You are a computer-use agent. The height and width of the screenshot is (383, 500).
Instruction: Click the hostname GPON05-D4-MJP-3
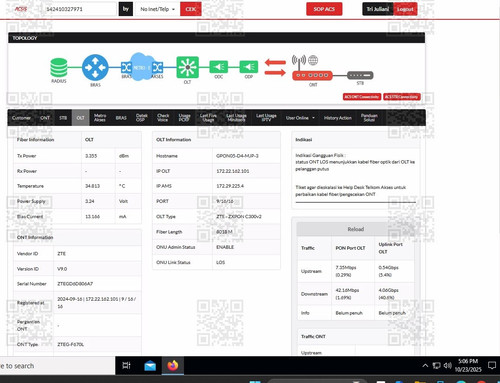(x=237, y=156)
